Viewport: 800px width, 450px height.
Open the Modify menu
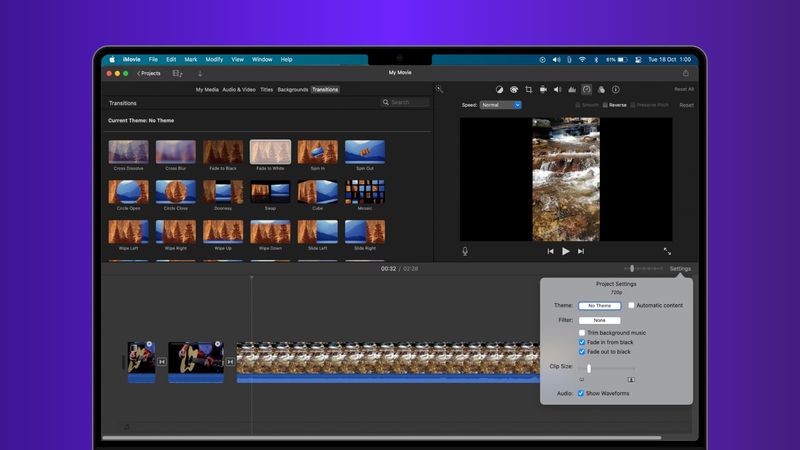tap(214, 60)
